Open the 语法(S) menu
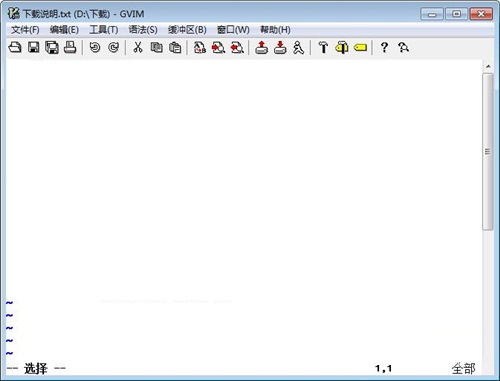The width and height of the screenshot is (500, 381). (143, 30)
